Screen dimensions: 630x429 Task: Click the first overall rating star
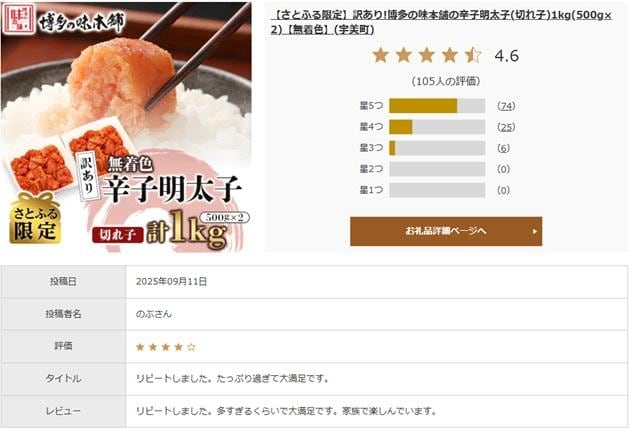[380, 55]
